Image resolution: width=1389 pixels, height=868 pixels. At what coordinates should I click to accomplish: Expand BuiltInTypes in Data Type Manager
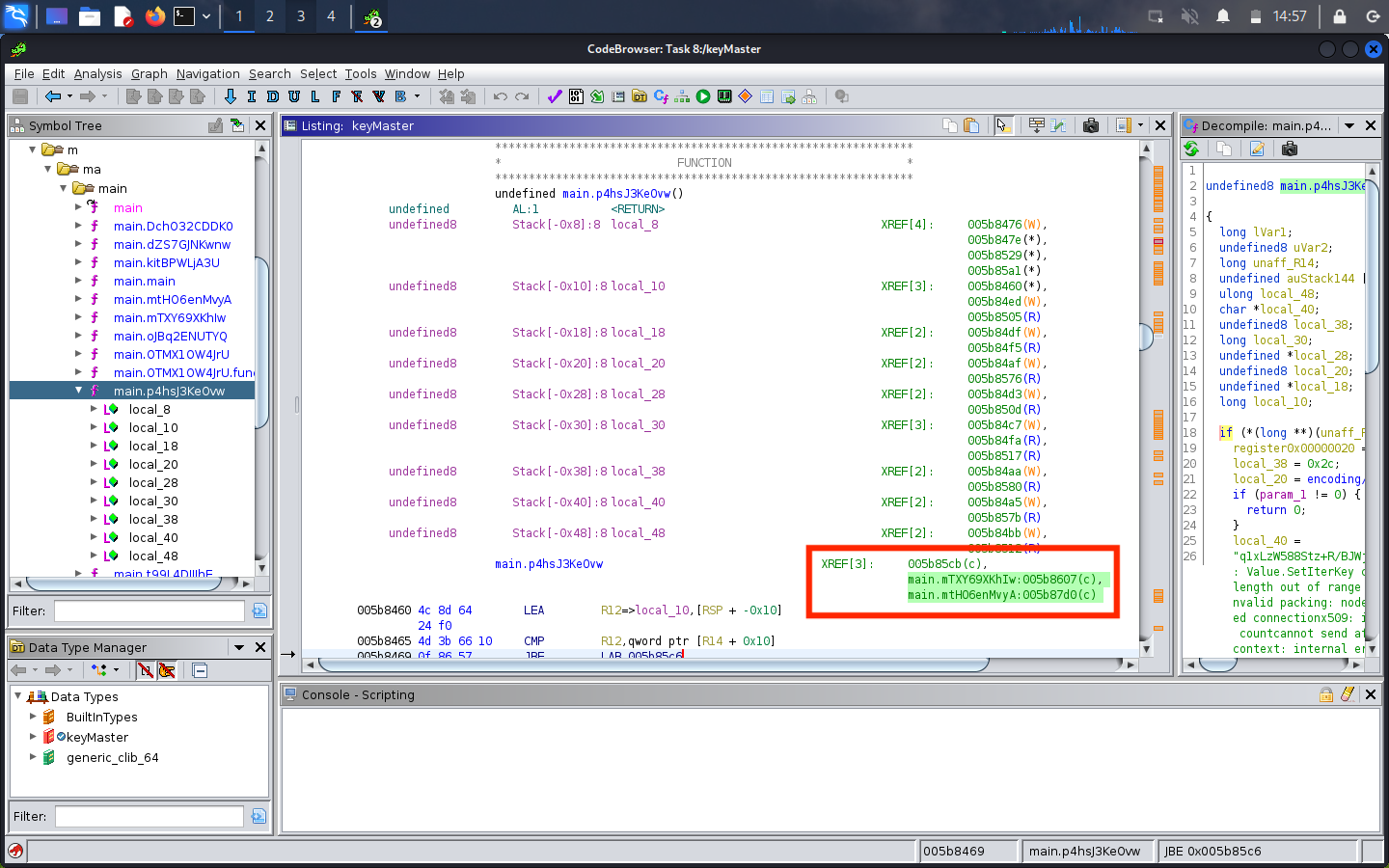pyautogui.click(x=33, y=717)
